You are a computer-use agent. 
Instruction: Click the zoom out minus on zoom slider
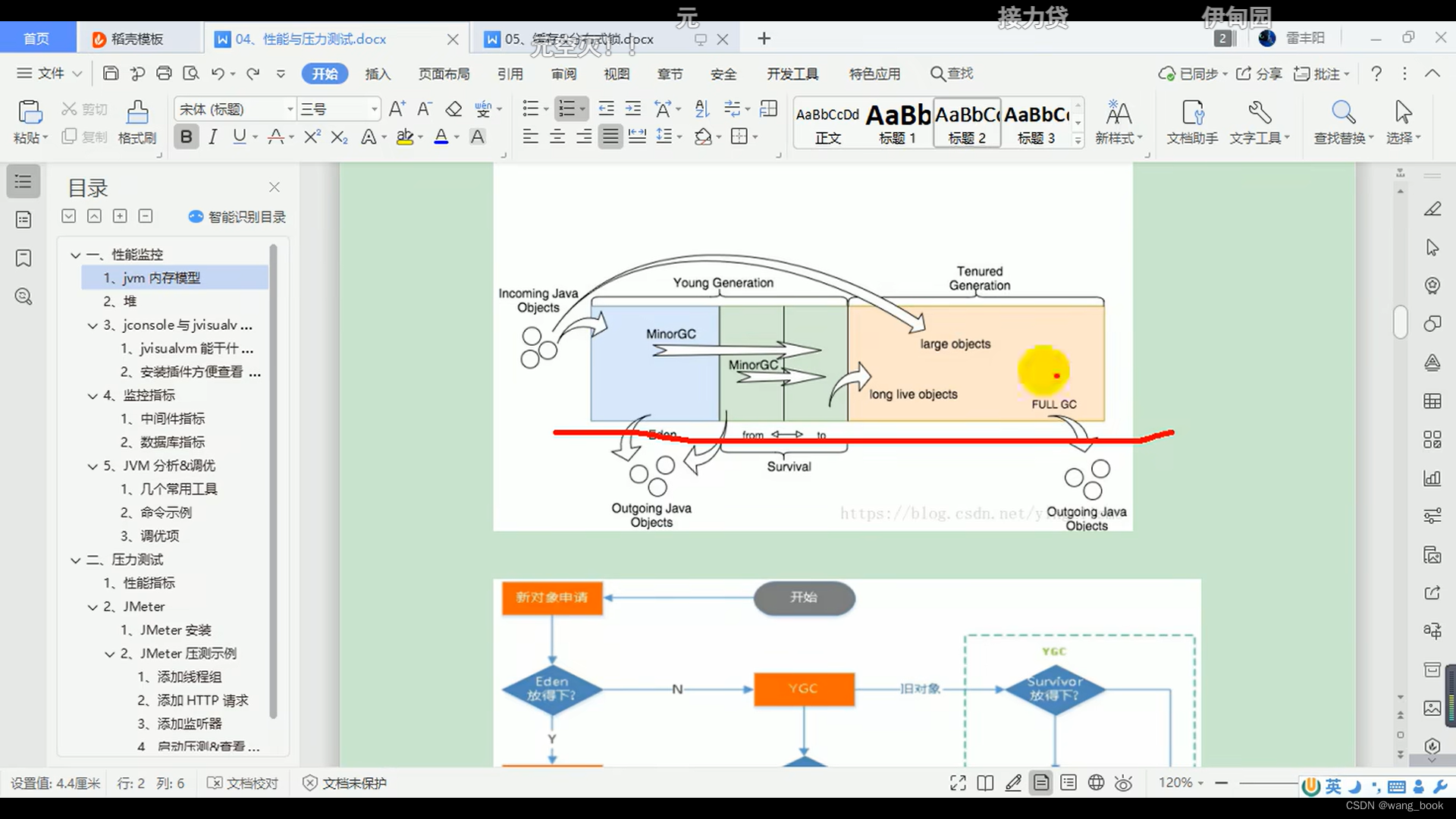click(x=1221, y=783)
